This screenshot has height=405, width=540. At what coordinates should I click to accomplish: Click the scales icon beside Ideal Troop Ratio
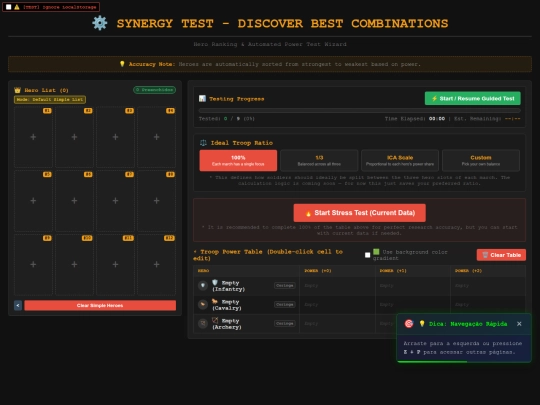[203, 143]
